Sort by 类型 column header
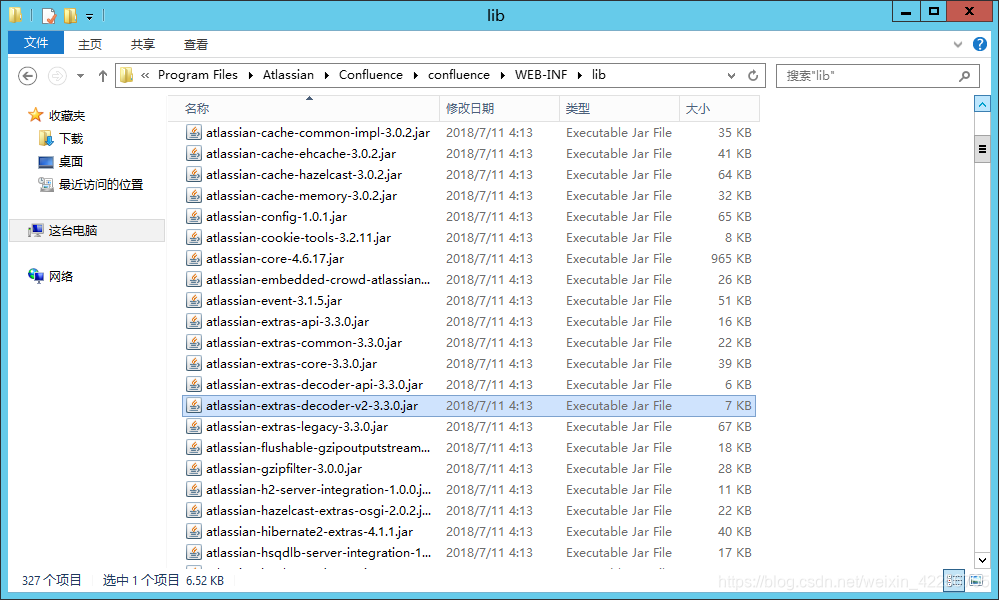Image resolution: width=999 pixels, height=600 pixels. (619, 108)
